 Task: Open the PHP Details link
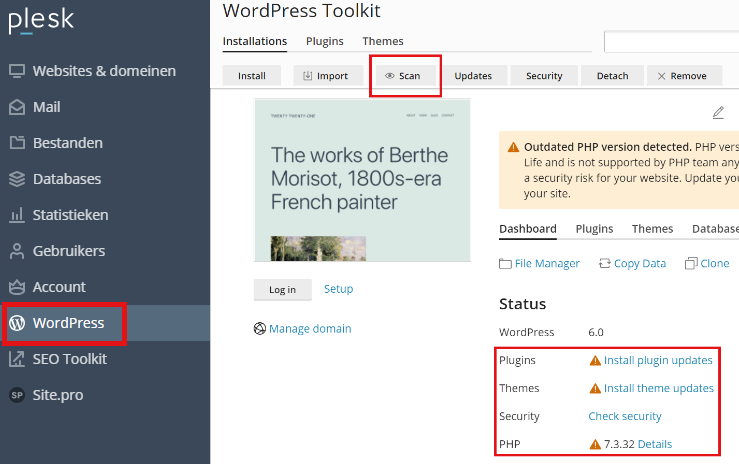(x=655, y=444)
